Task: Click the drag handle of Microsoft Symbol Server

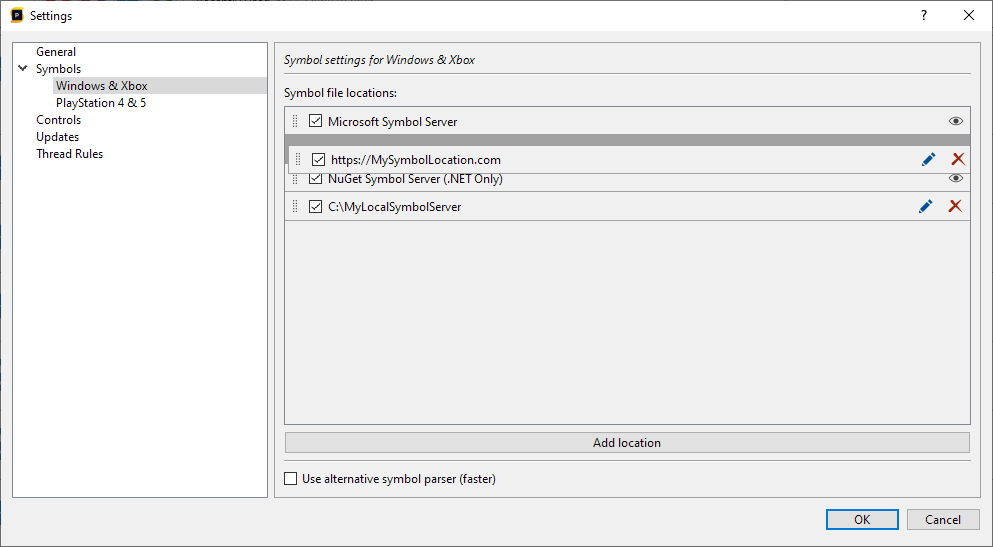Action: click(x=295, y=121)
